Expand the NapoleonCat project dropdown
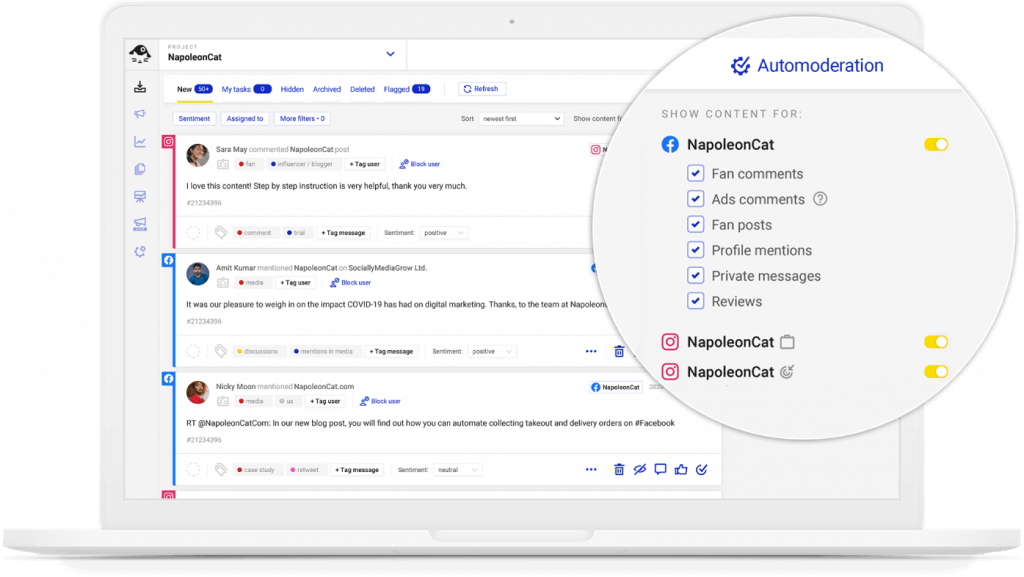Screen dimensions: 1024x577 click(x=390, y=54)
